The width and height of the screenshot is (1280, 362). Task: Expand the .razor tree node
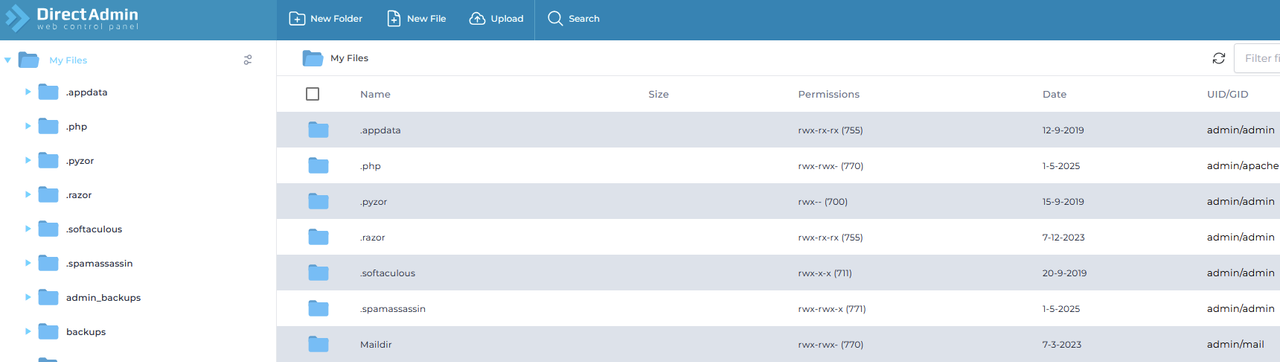coord(28,195)
